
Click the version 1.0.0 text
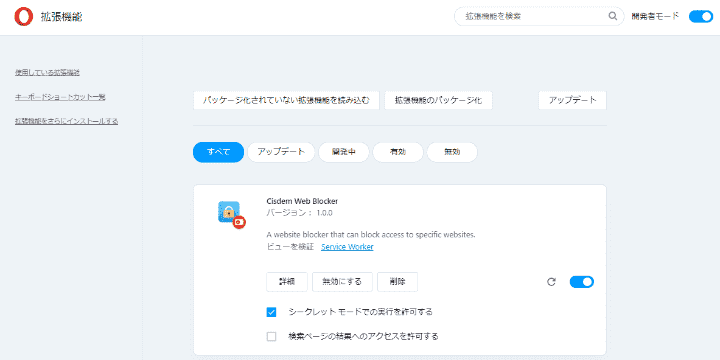(x=299, y=213)
